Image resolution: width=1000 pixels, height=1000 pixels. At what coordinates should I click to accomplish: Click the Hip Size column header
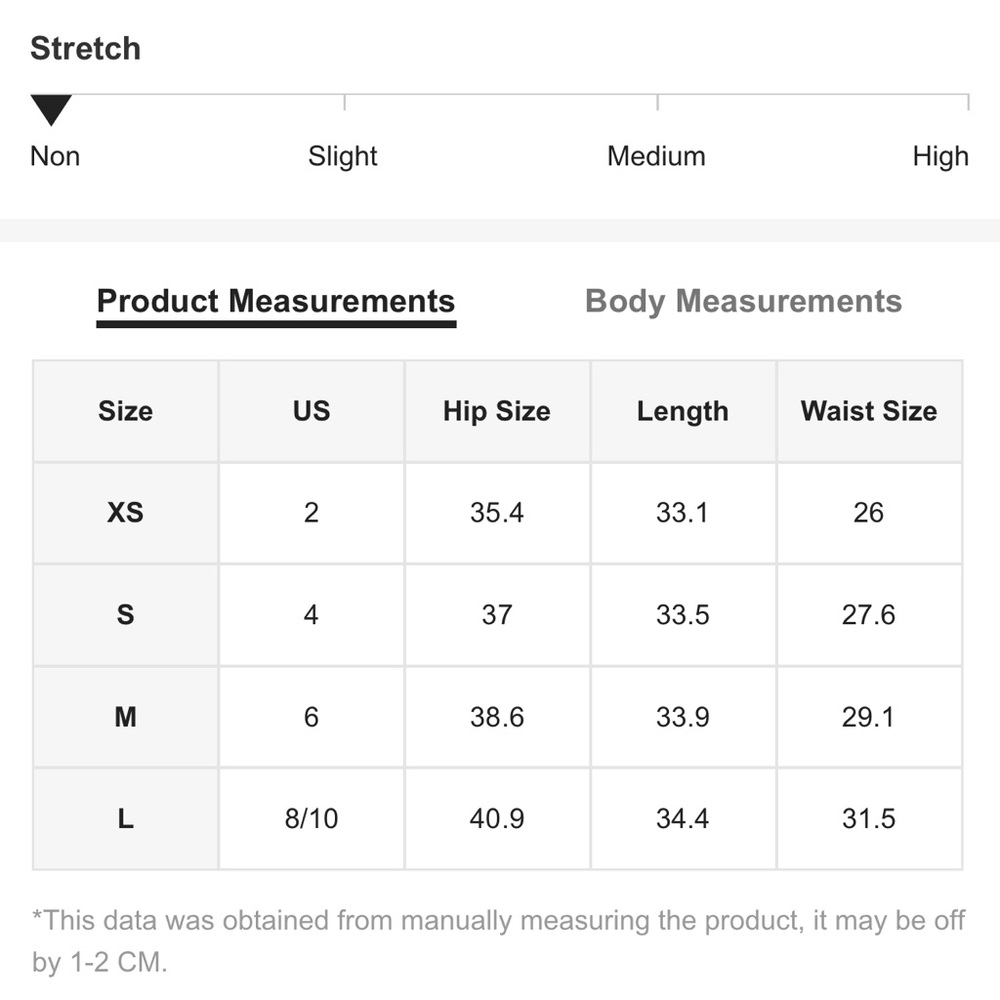click(x=497, y=411)
